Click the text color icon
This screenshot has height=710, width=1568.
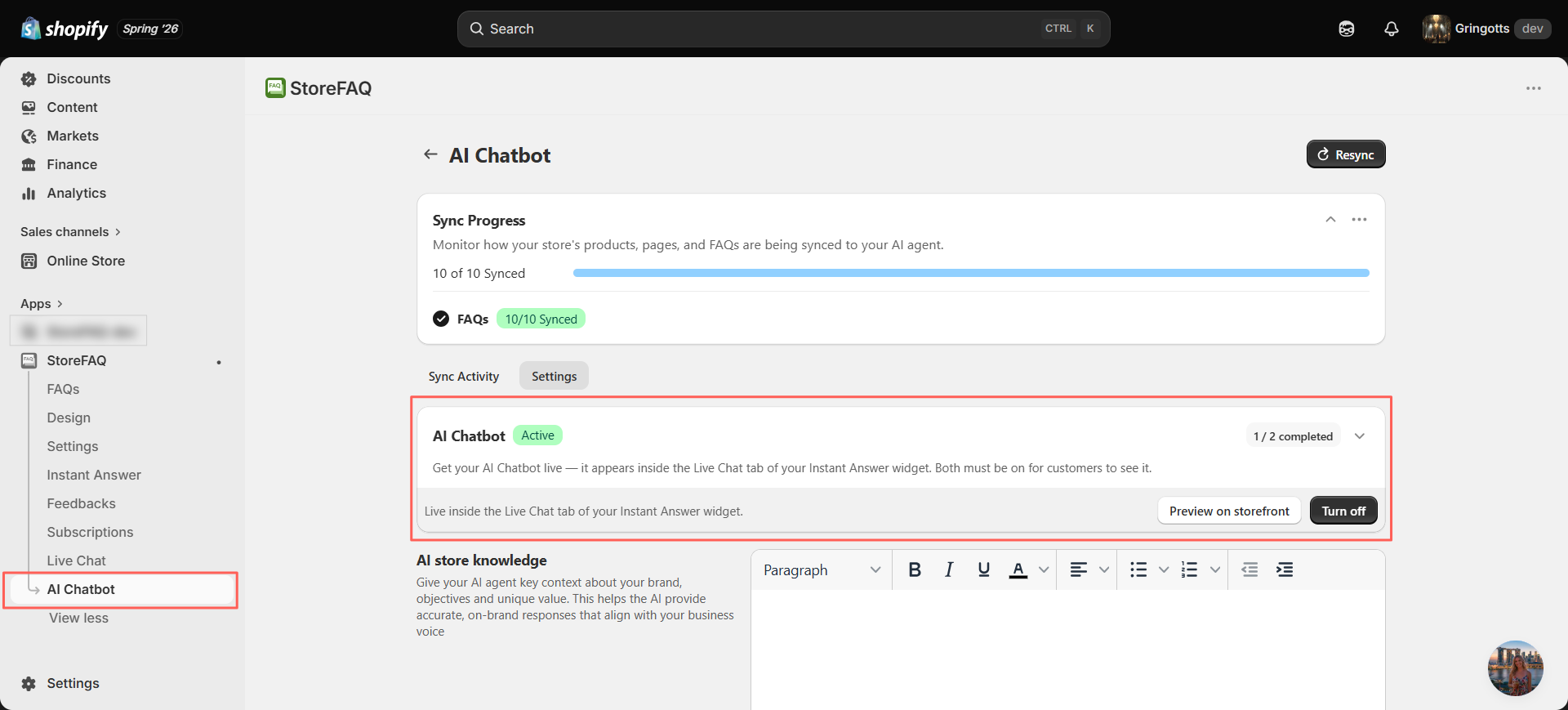click(1018, 569)
